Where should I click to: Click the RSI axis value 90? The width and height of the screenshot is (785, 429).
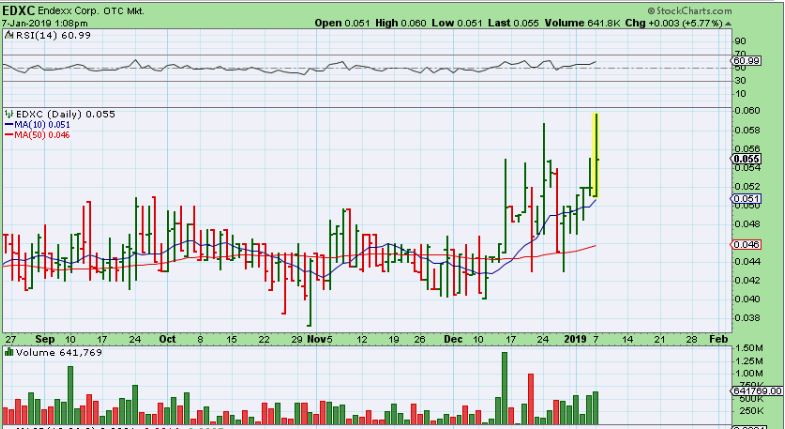(740, 41)
